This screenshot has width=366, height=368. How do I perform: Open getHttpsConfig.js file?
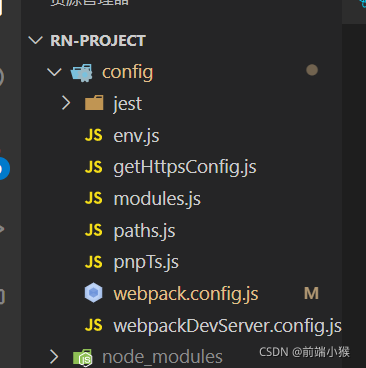tap(185, 167)
